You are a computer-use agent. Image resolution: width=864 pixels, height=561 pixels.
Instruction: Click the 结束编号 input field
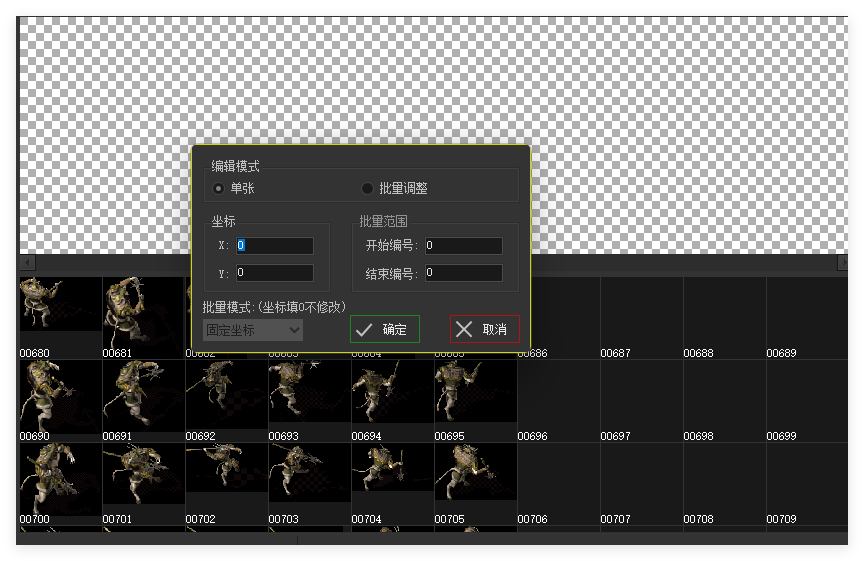pos(463,273)
